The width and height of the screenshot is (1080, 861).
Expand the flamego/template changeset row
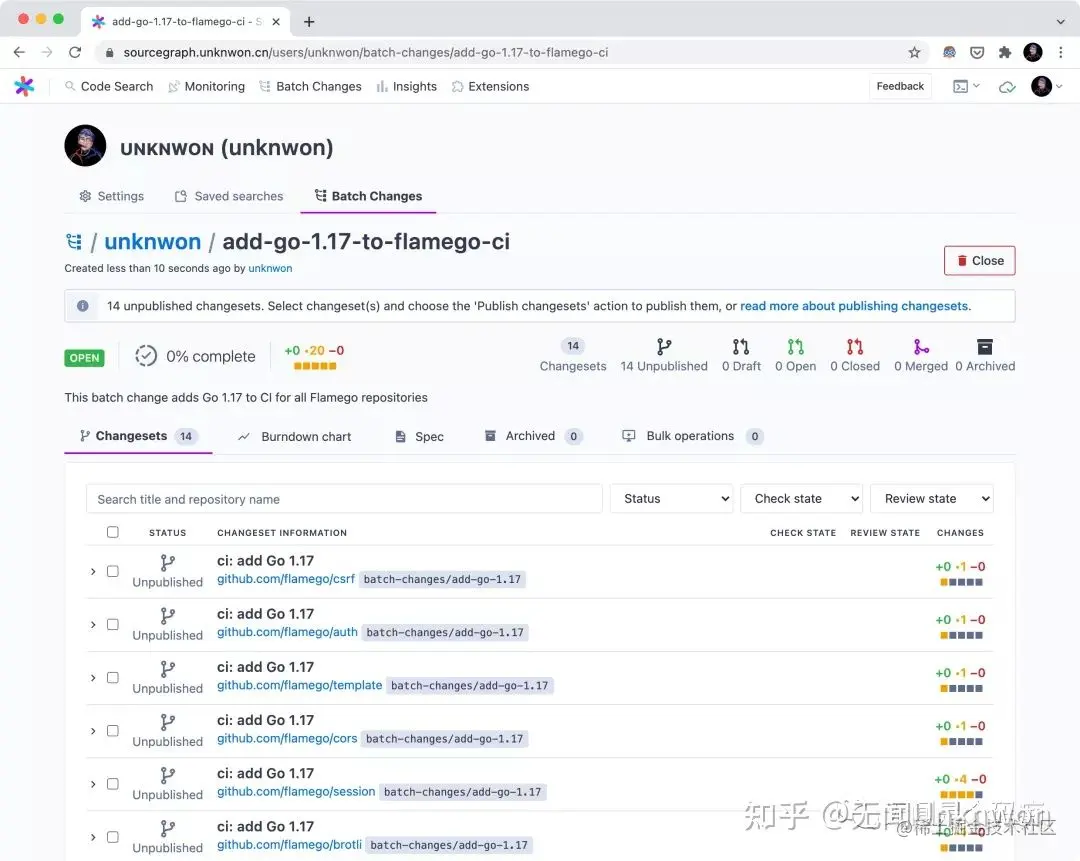coord(93,678)
